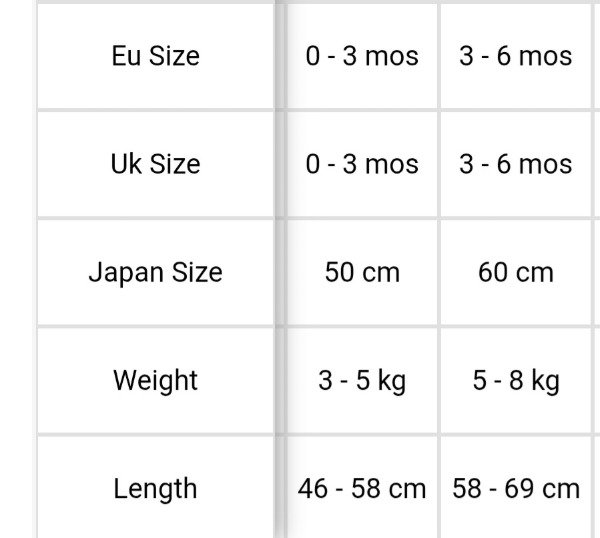600x538 pixels.
Task: Select the 3 - 5 kg weight cell
Action: tap(362, 380)
